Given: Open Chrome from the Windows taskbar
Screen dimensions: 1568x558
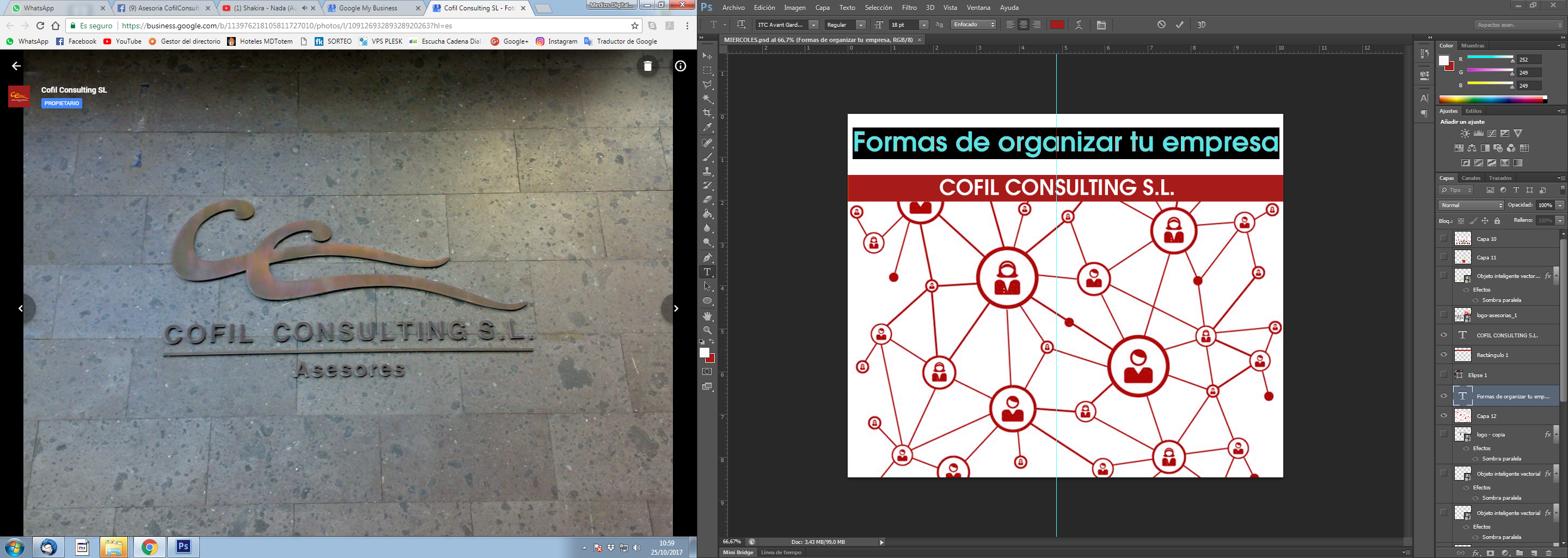Looking at the screenshot, I should 149,547.
